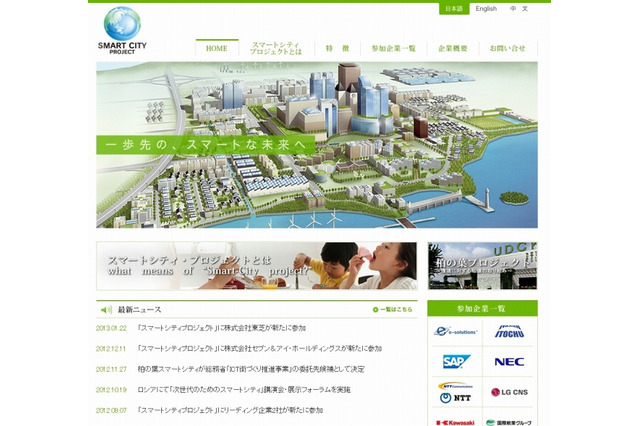Click the 2013.01.22 news date
The width and height of the screenshot is (640, 426).
(x=111, y=328)
